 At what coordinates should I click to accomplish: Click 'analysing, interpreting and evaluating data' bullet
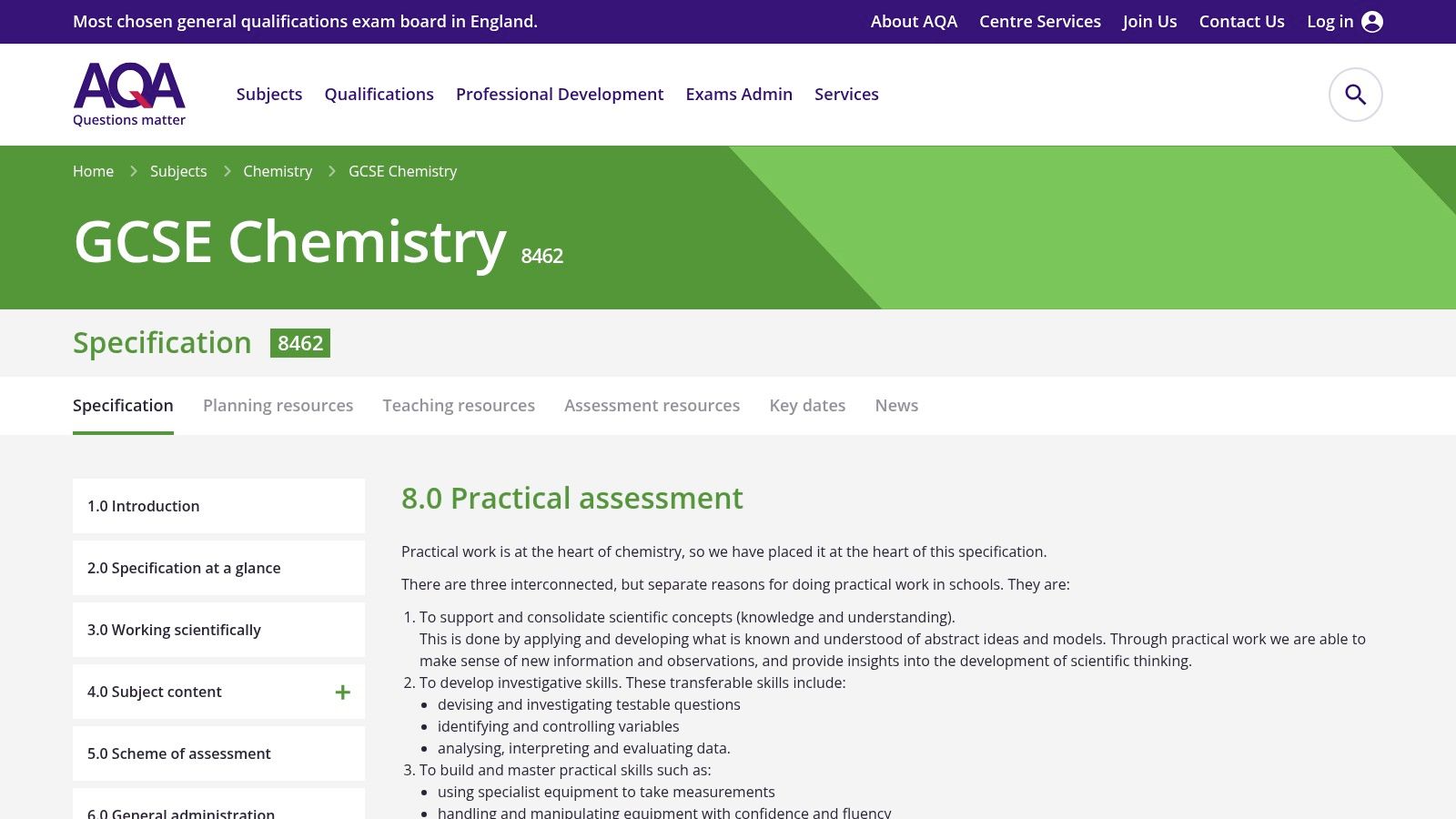pos(584,748)
